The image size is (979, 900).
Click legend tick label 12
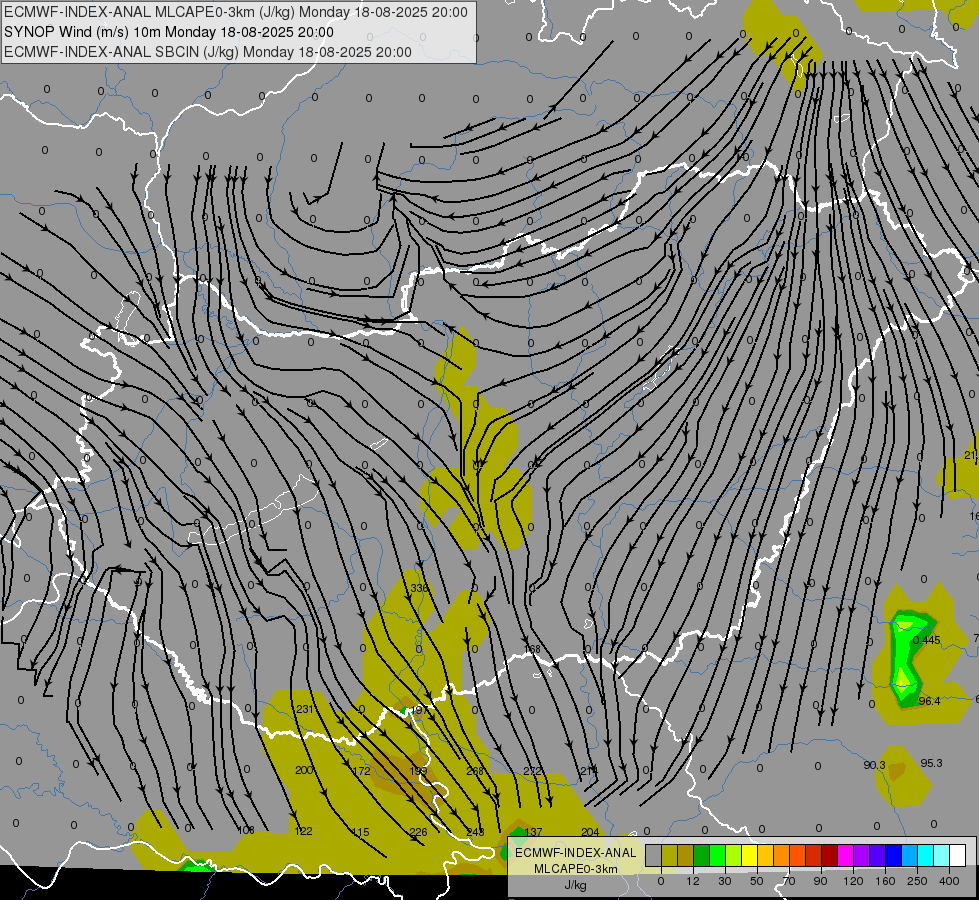click(x=693, y=881)
